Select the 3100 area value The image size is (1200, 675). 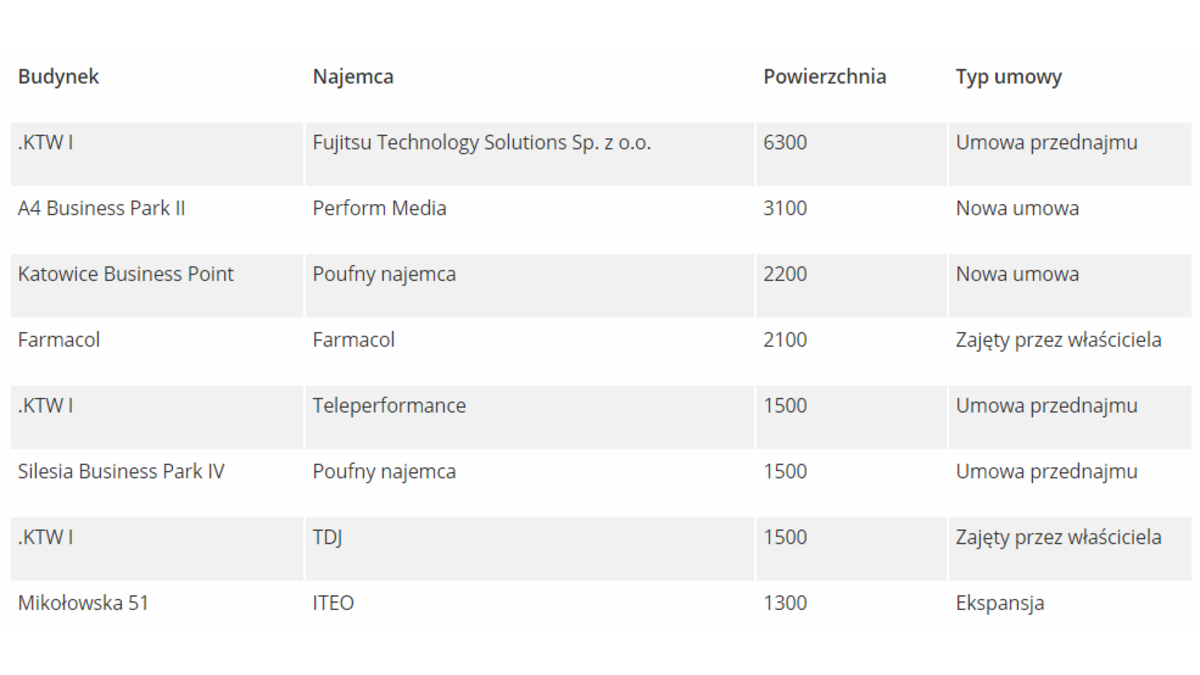click(784, 209)
